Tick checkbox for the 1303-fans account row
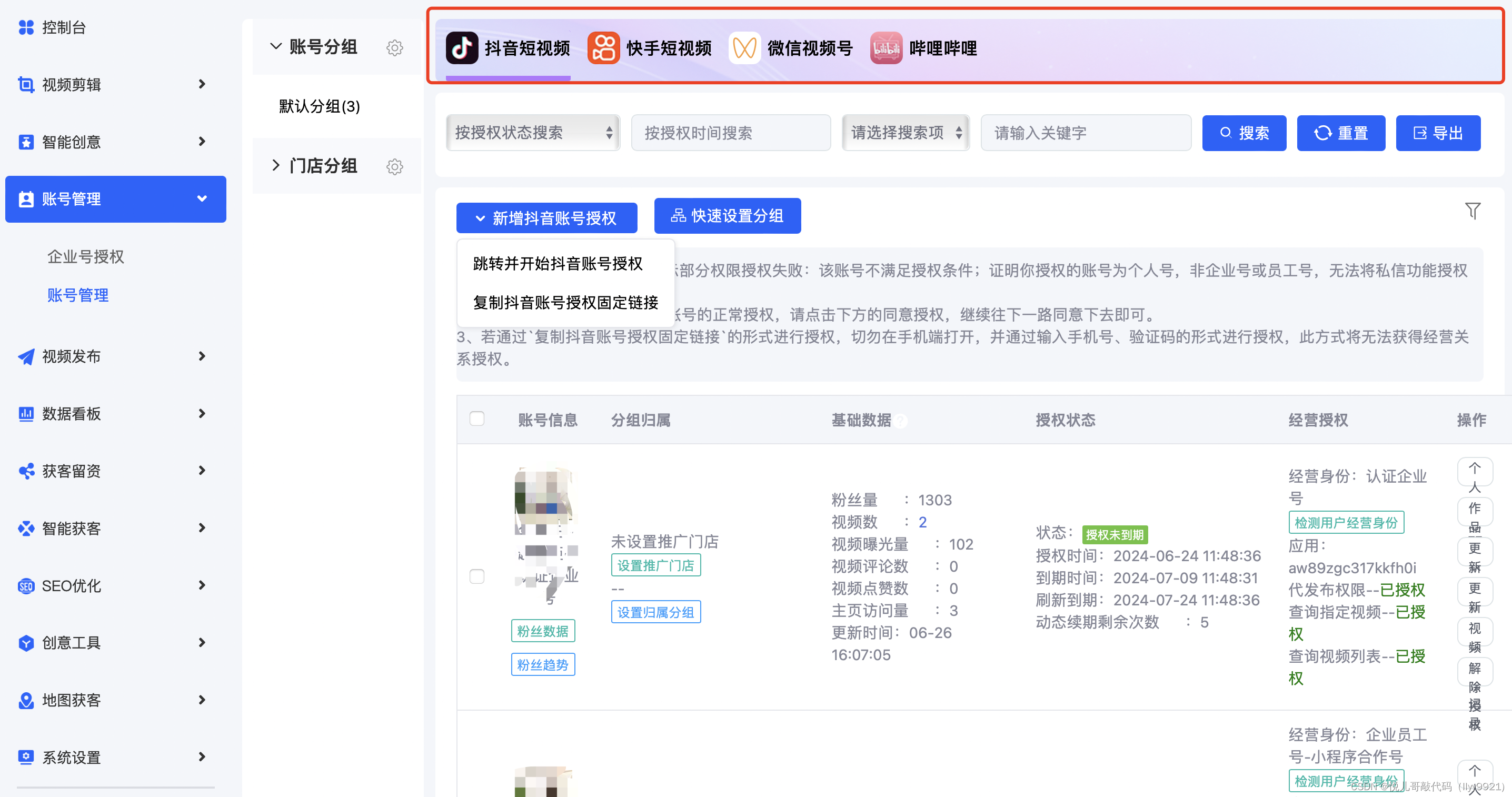The image size is (1512, 797). click(x=476, y=576)
